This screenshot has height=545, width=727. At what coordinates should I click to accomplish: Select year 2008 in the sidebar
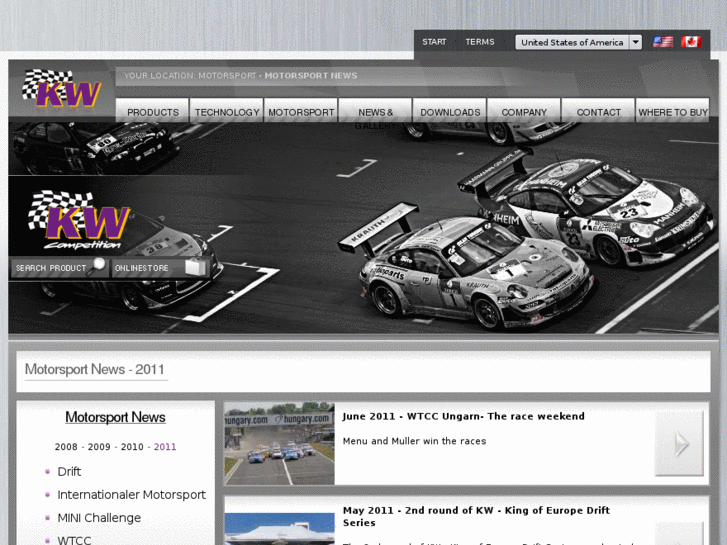pyautogui.click(x=66, y=447)
